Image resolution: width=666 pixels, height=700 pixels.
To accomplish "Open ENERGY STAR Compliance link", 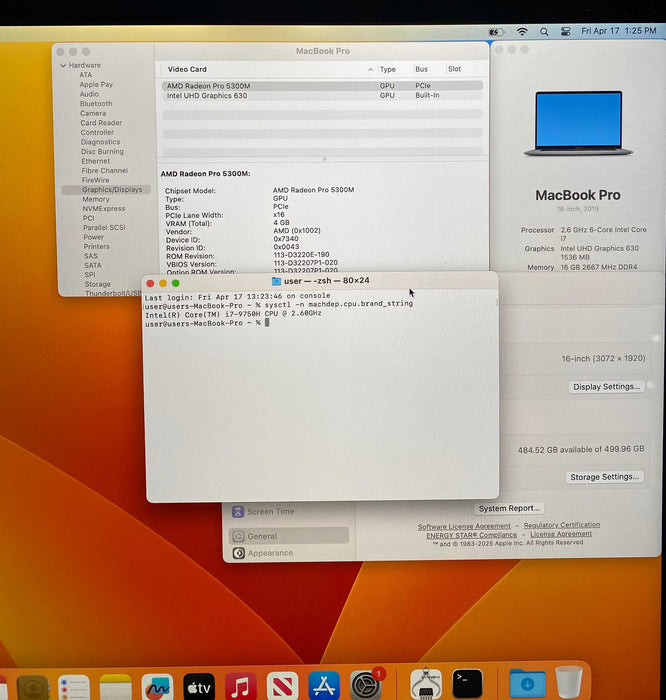I will [x=471, y=535].
